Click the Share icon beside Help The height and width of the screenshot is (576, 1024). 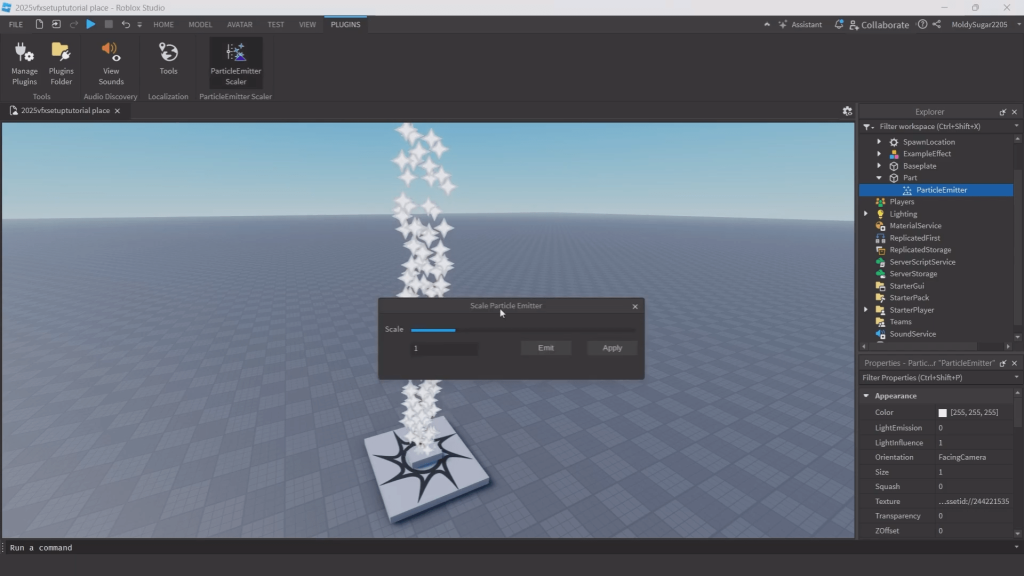point(936,24)
